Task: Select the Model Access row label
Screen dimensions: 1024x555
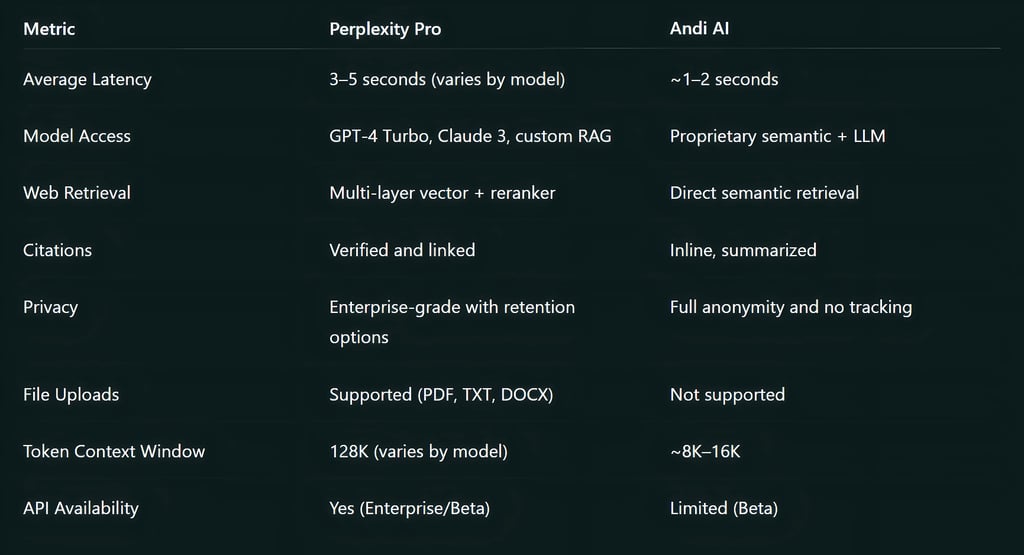Action: tap(77, 136)
